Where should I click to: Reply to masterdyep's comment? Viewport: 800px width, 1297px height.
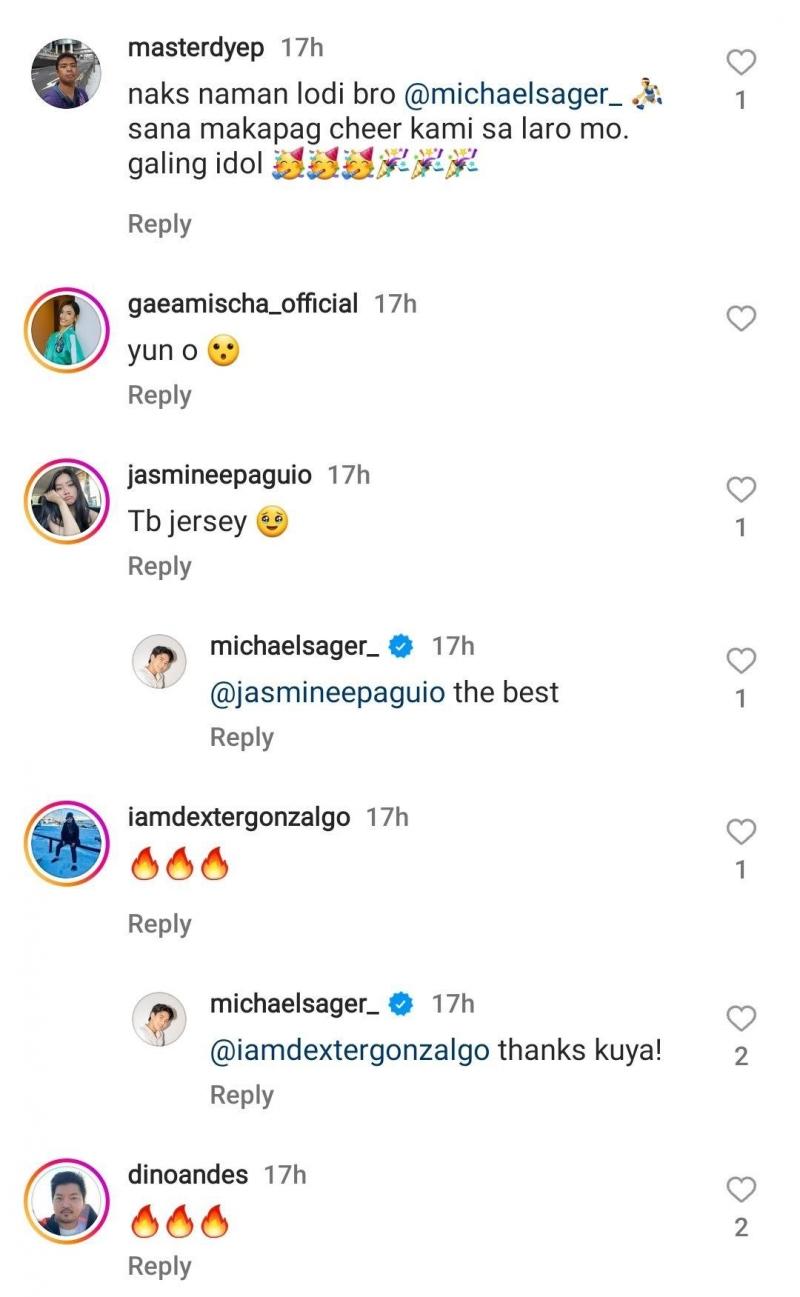click(159, 224)
